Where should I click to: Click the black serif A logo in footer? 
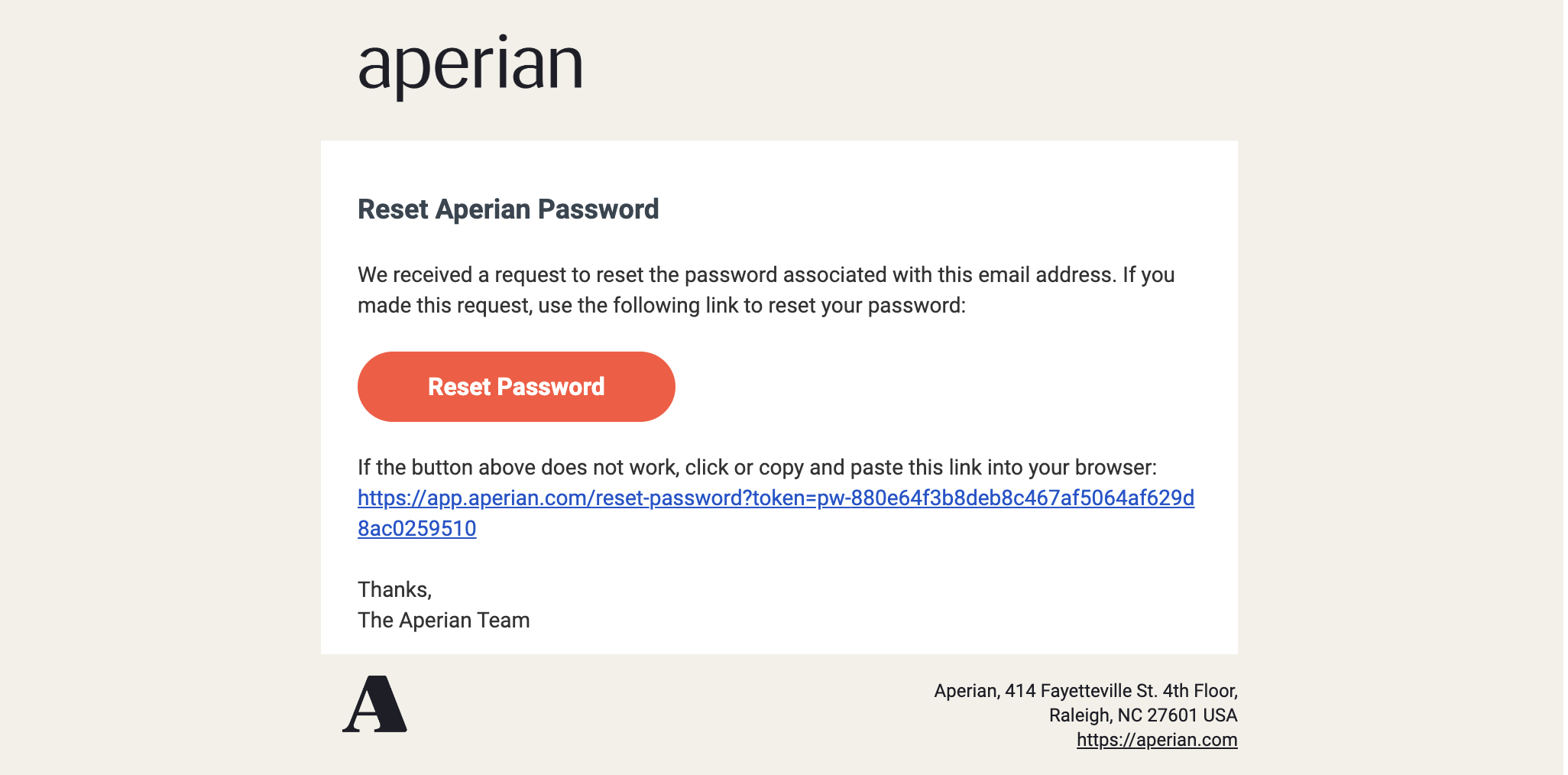coord(374,704)
